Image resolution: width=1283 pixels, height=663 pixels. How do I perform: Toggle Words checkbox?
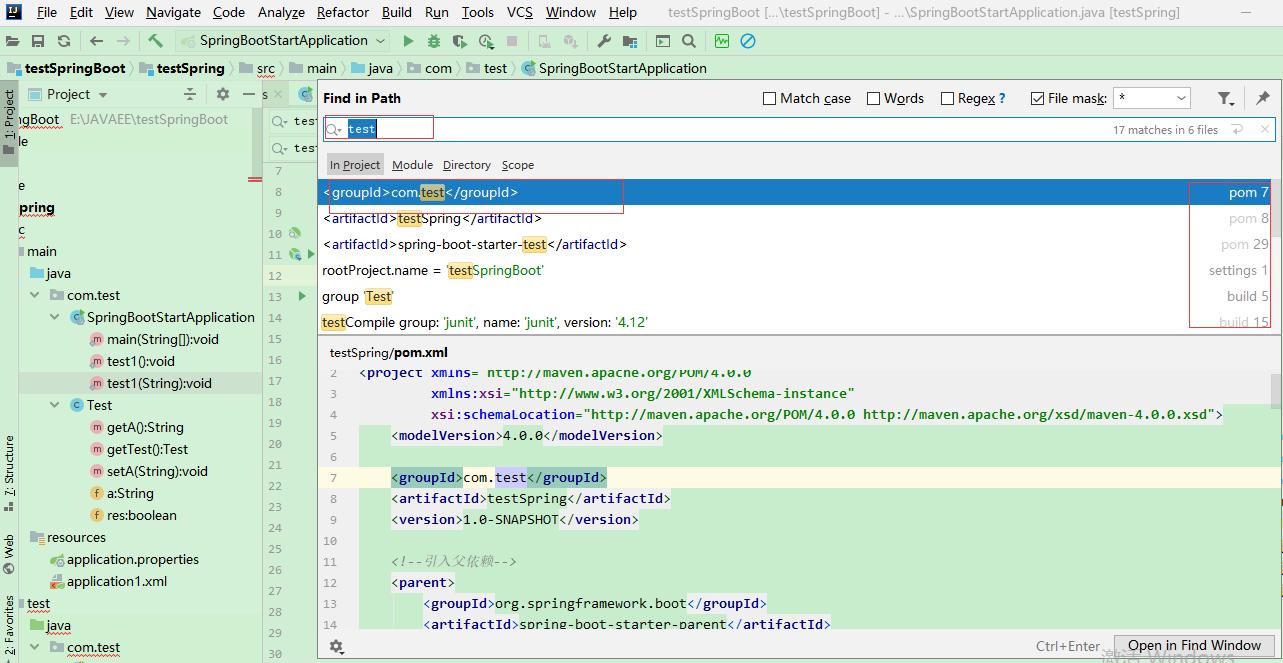873,98
